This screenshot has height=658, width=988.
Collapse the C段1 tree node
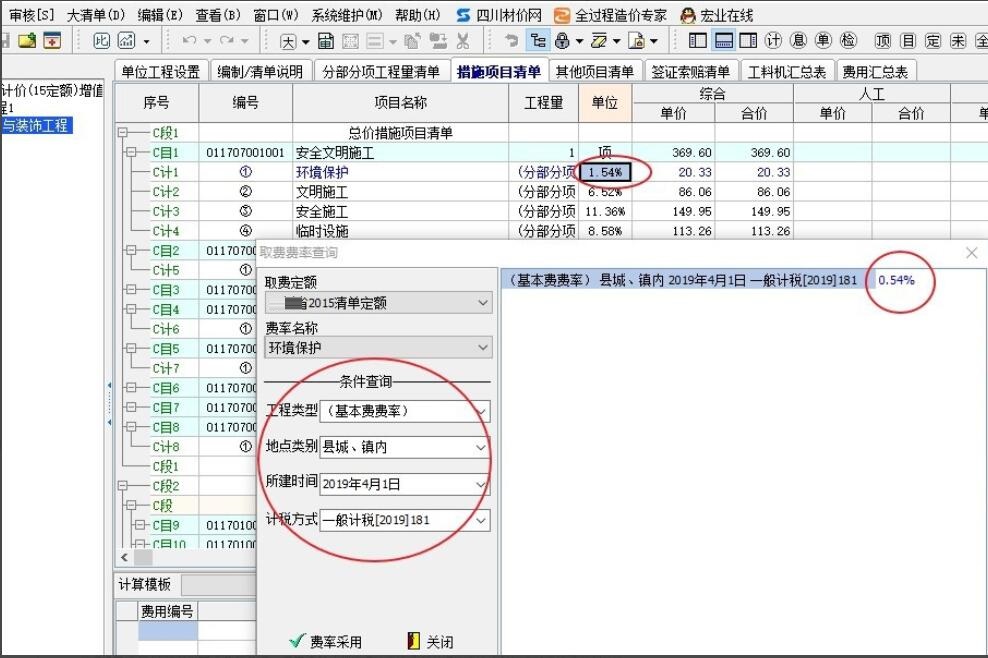click(122, 133)
